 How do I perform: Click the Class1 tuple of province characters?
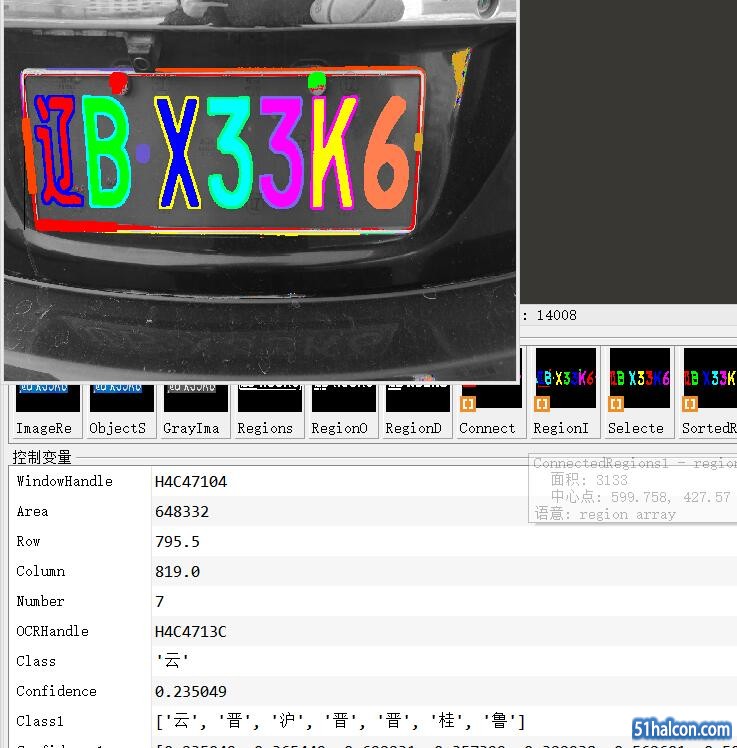pos(341,721)
